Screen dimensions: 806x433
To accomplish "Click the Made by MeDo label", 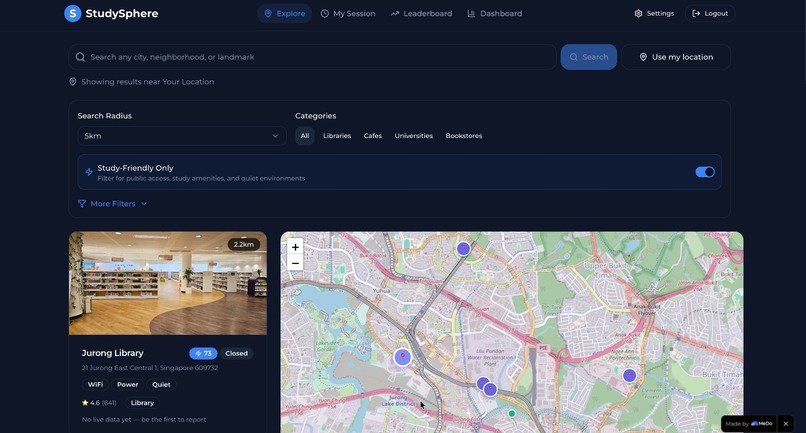I will coord(748,424).
